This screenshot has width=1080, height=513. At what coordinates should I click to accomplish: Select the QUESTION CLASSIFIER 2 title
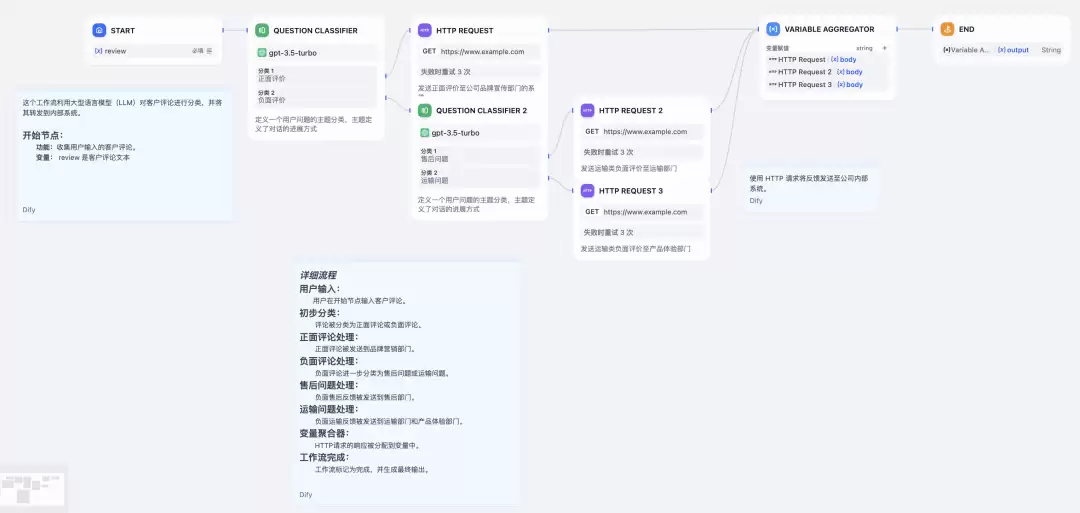481,111
